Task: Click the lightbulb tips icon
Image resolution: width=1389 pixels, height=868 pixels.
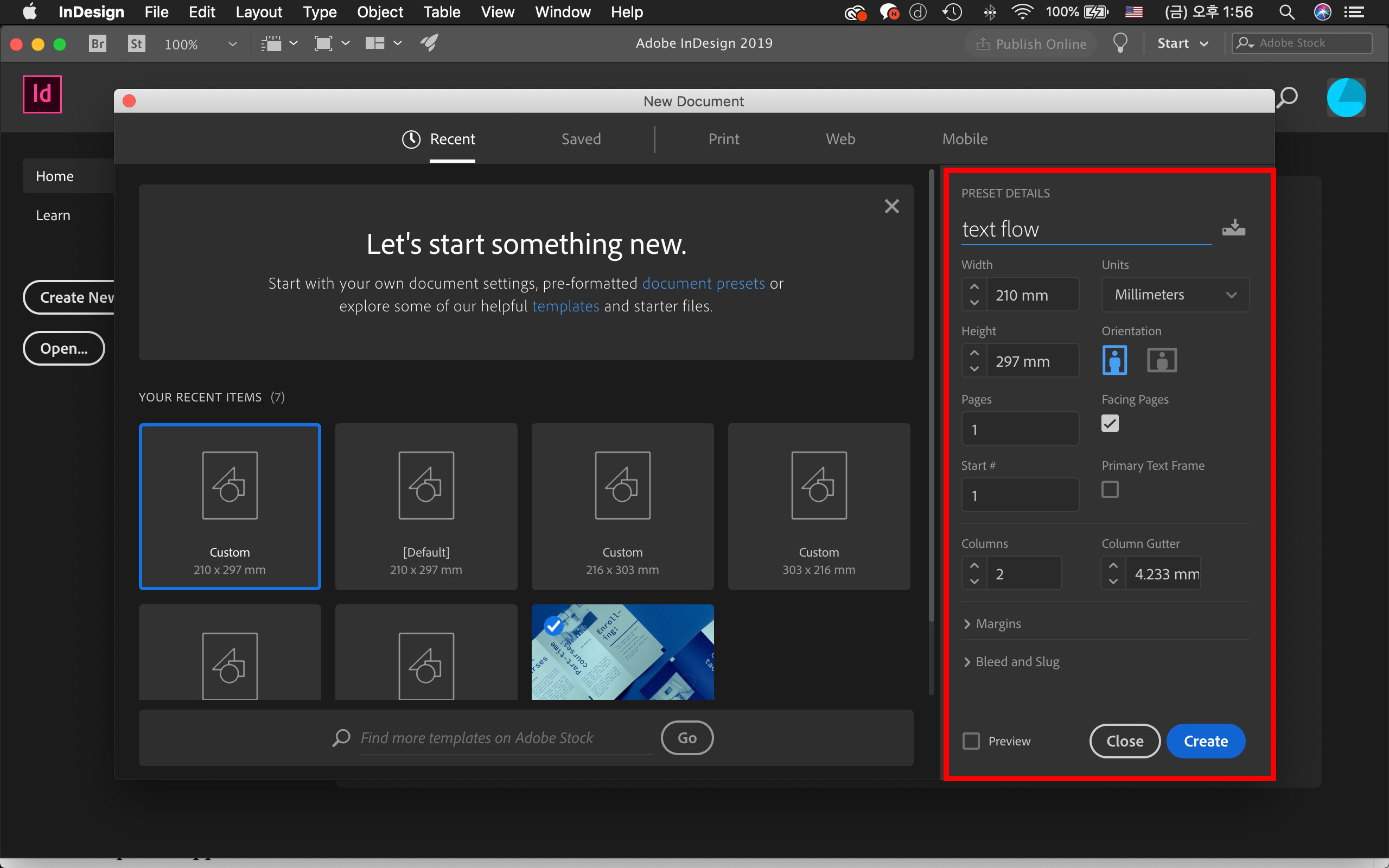Action: pyautogui.click(x=1120, y=43)
